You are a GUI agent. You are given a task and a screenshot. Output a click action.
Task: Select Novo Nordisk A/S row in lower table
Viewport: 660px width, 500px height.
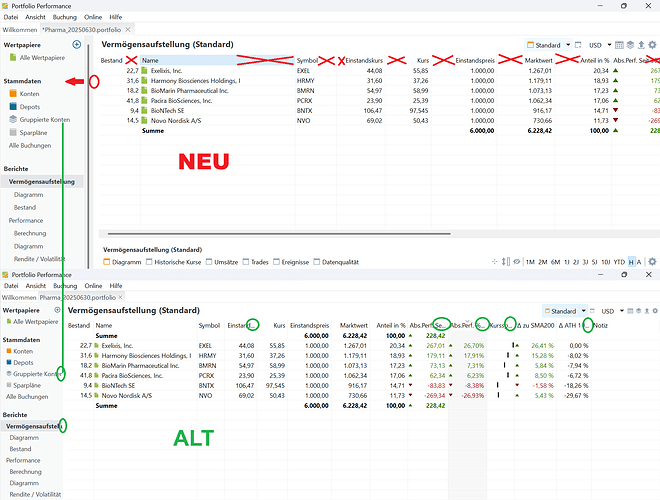[x=328, y=395]
